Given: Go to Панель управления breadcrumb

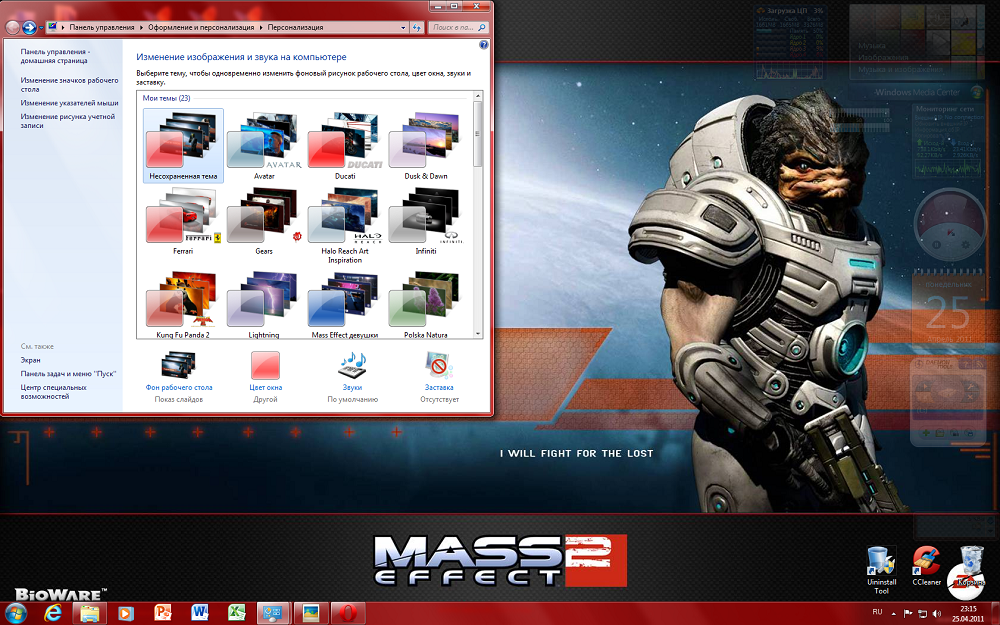Looking at the screenshot, I should [101, 27].
